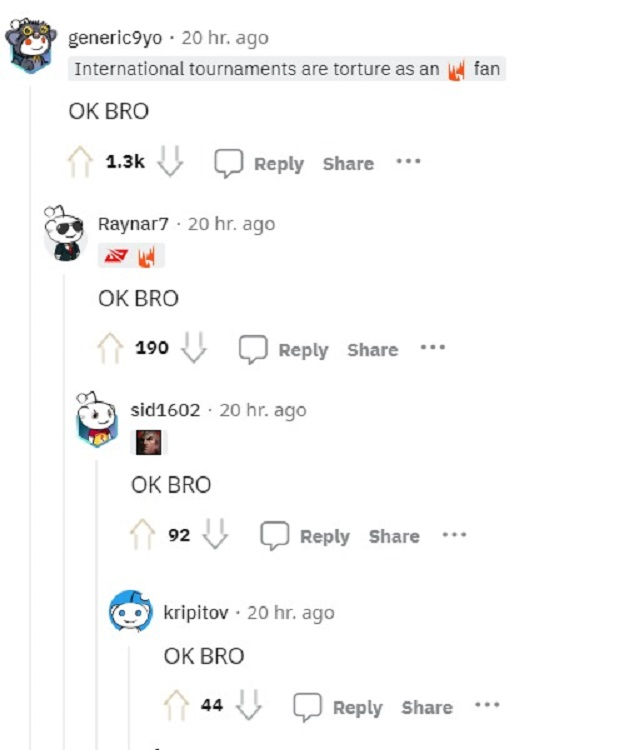Upvote kripitov's comment
This screenshot has width=640, height=750.
(x=176, y=705)
